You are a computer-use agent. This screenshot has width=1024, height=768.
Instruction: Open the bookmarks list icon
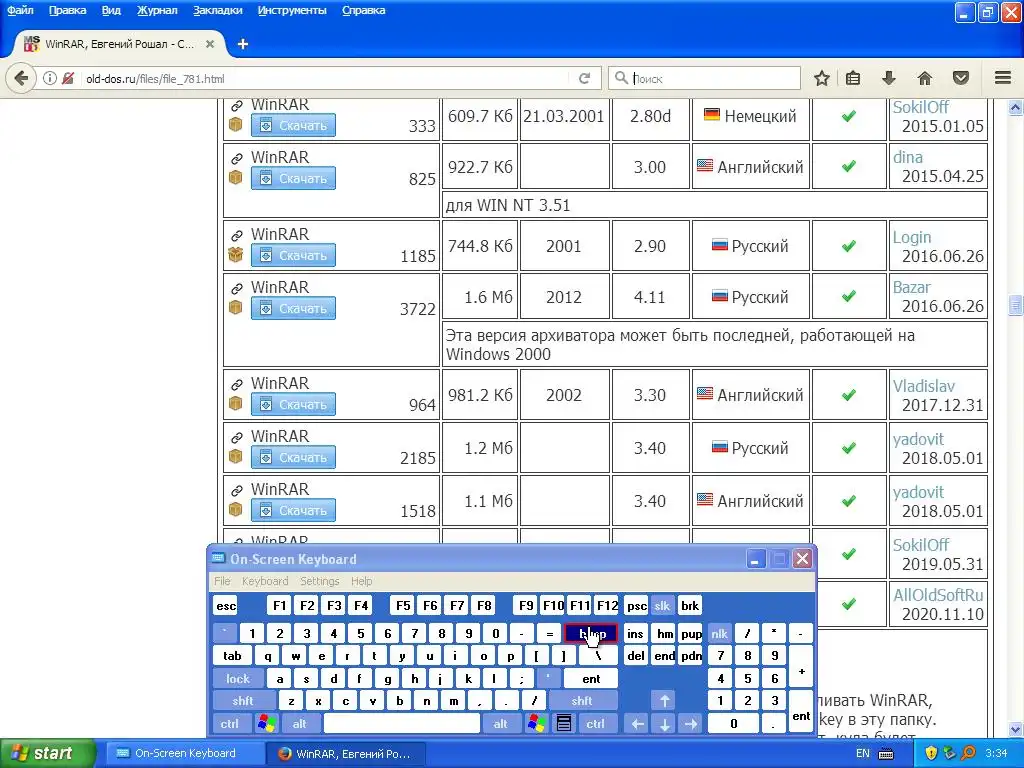pos(853,78)
